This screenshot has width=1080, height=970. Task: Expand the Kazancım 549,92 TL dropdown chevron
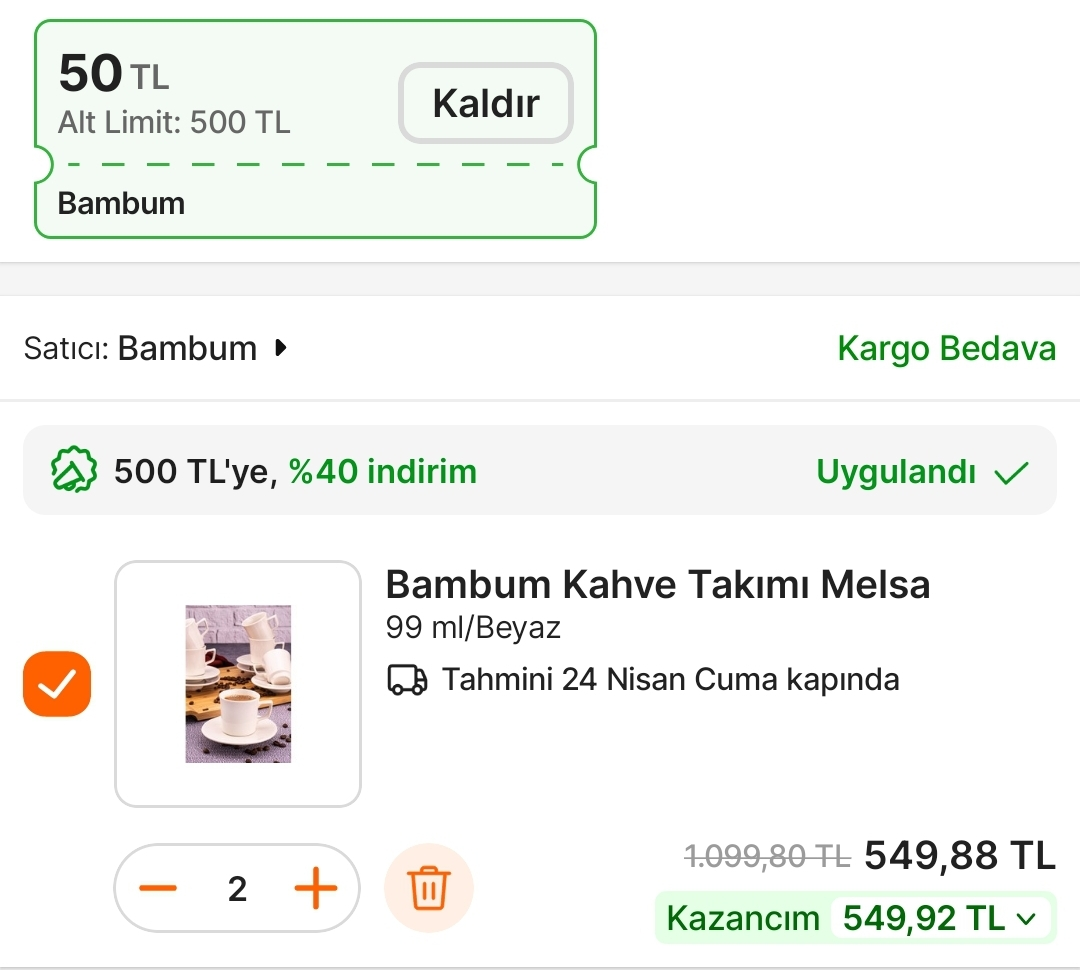[x=1026, y=918]
